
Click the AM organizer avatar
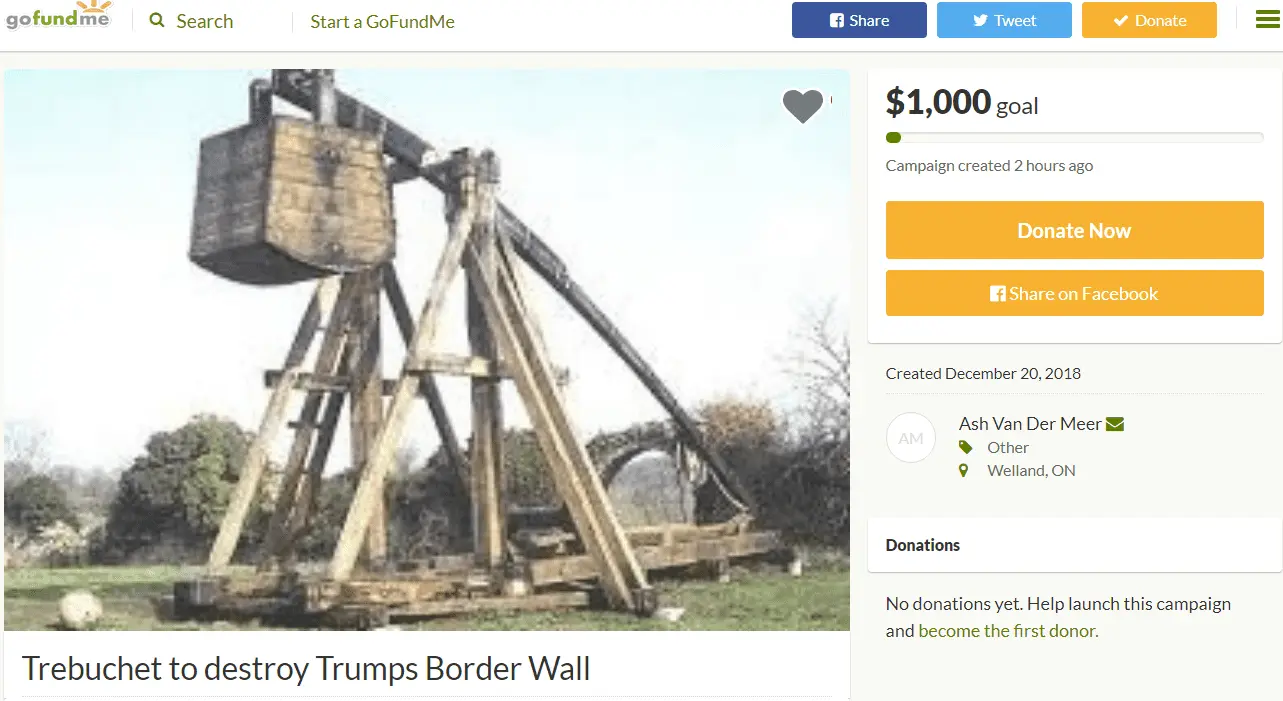point(911,438)
